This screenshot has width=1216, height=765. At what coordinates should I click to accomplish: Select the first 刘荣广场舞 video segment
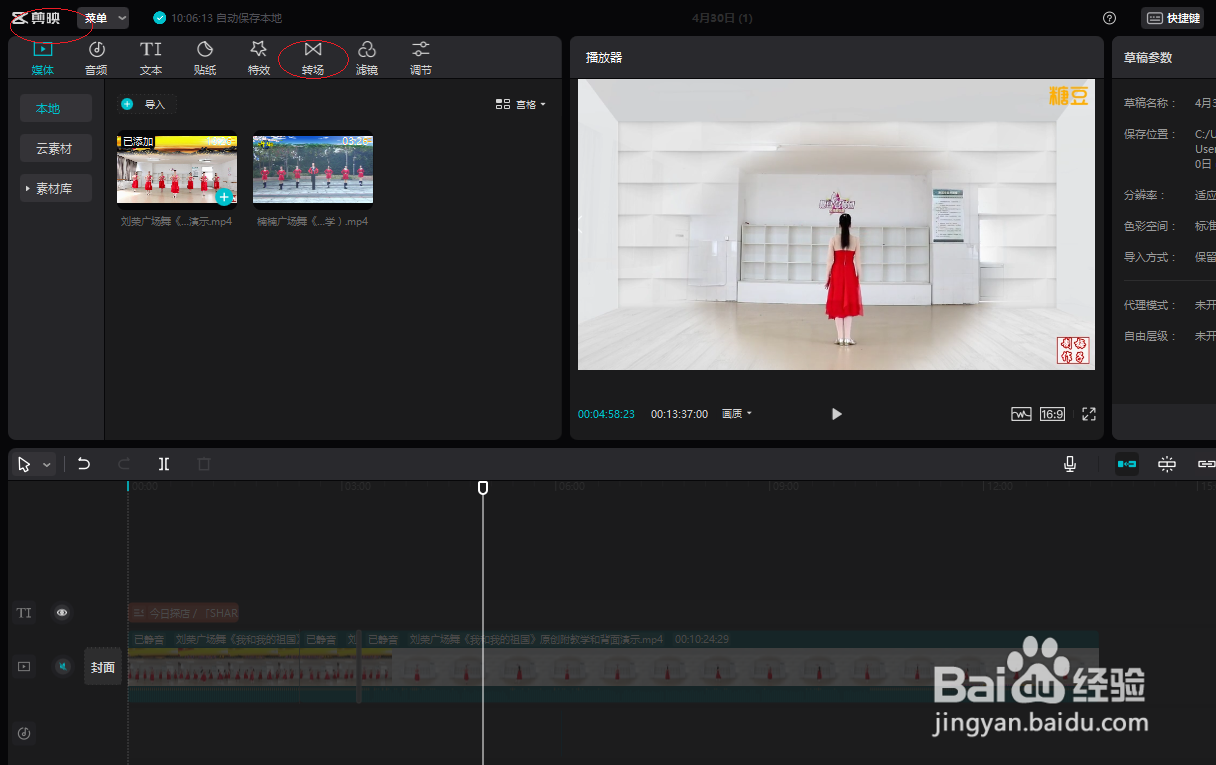213,666
